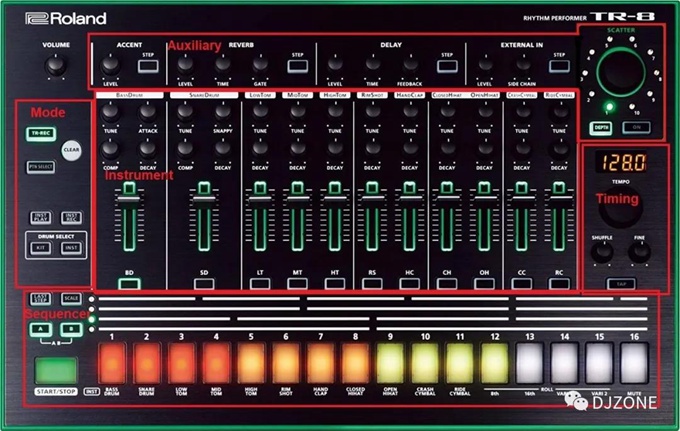Select the PTN SELECT mode button
Viewport: 680px width, 431px height.
41,167
